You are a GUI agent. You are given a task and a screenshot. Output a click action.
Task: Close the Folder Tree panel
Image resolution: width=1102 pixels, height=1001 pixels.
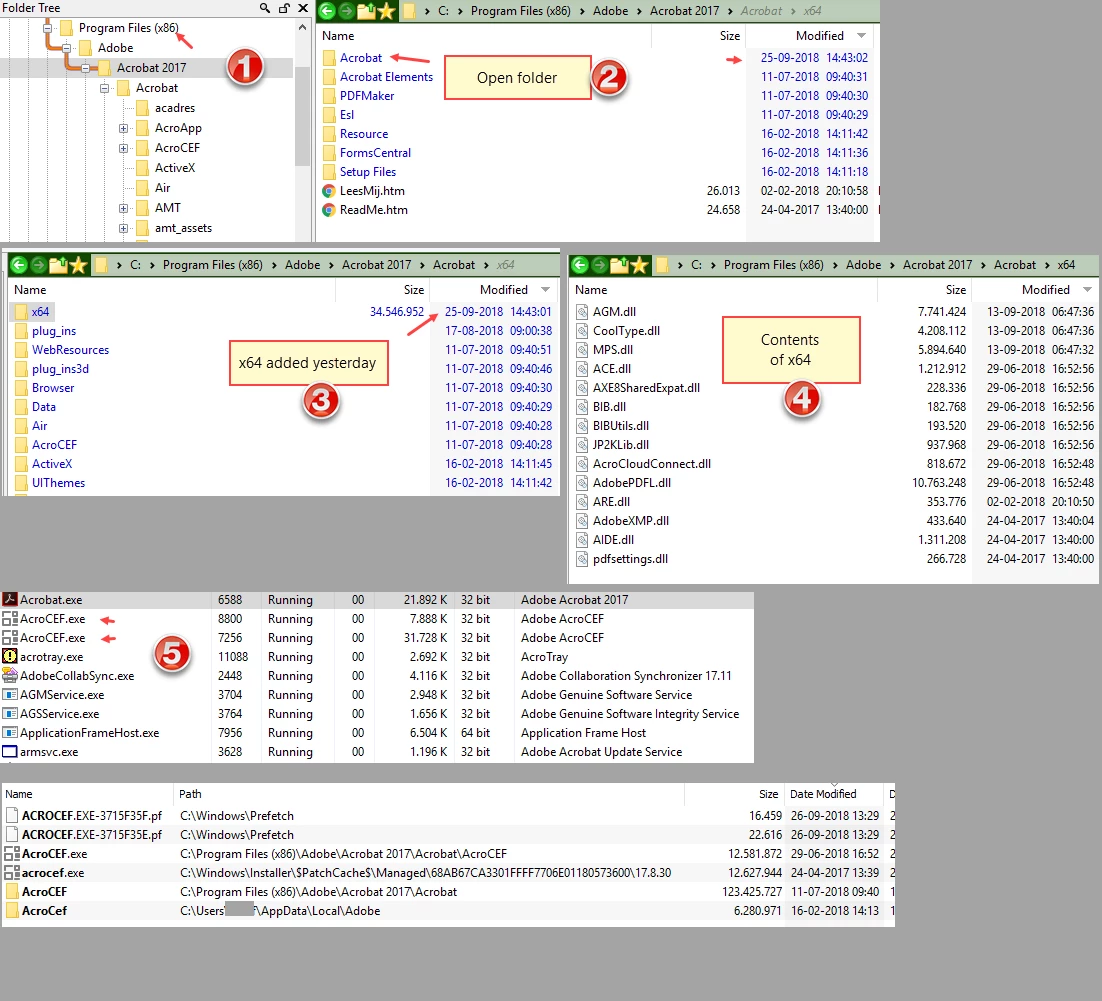click(x=303, y=8)
